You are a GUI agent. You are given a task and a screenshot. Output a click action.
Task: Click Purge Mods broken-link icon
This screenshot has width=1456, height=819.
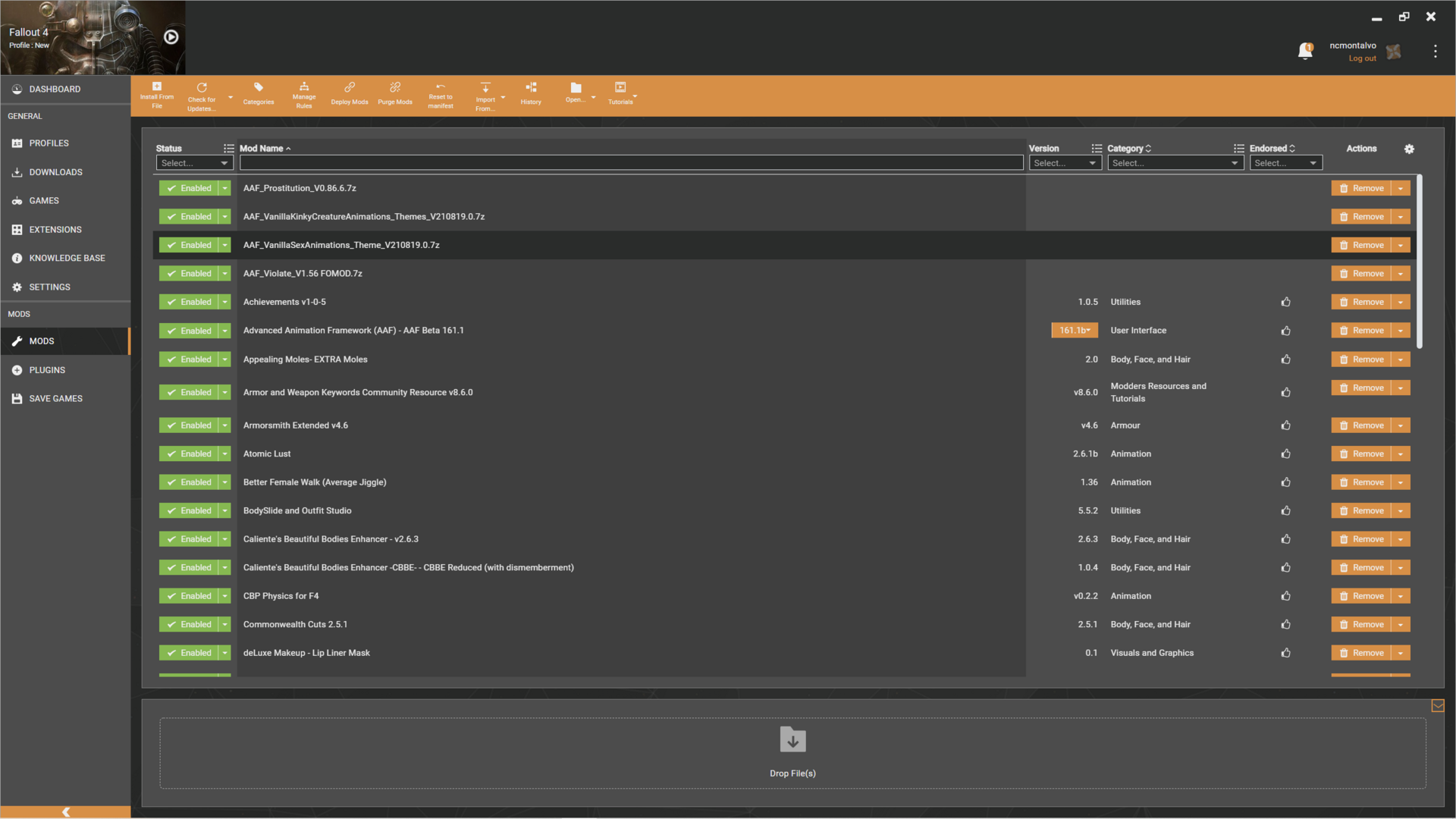pos(395,87)
